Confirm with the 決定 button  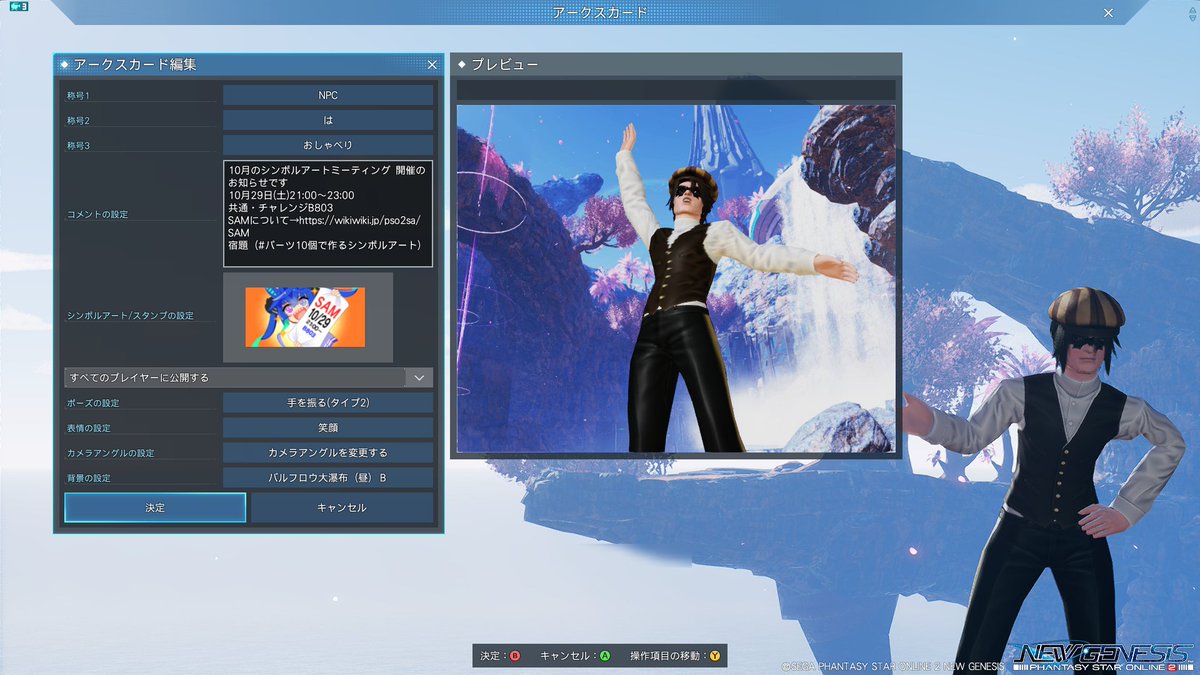click(155, 507)
